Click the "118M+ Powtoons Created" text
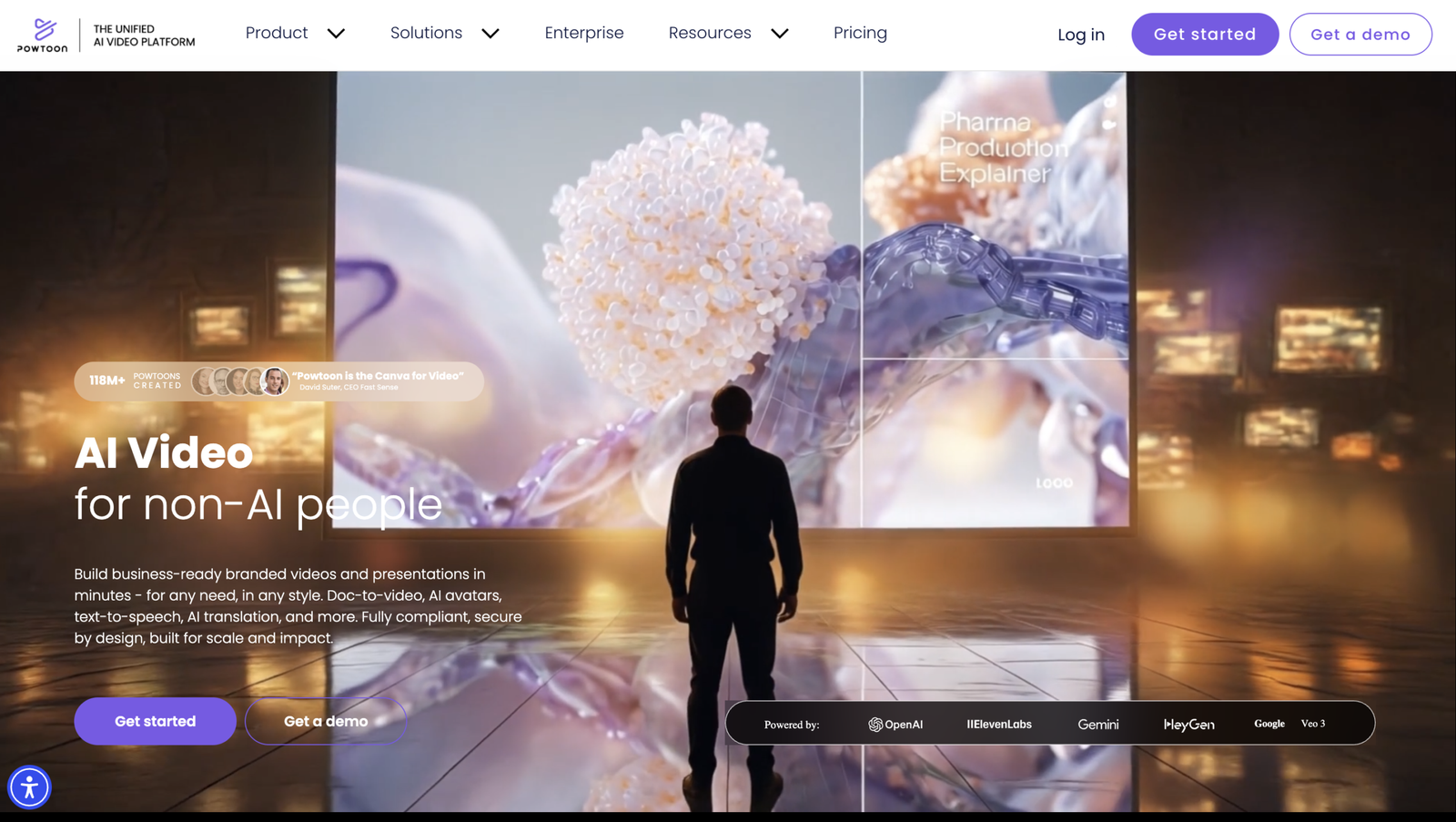 click(x=135, y=381)
